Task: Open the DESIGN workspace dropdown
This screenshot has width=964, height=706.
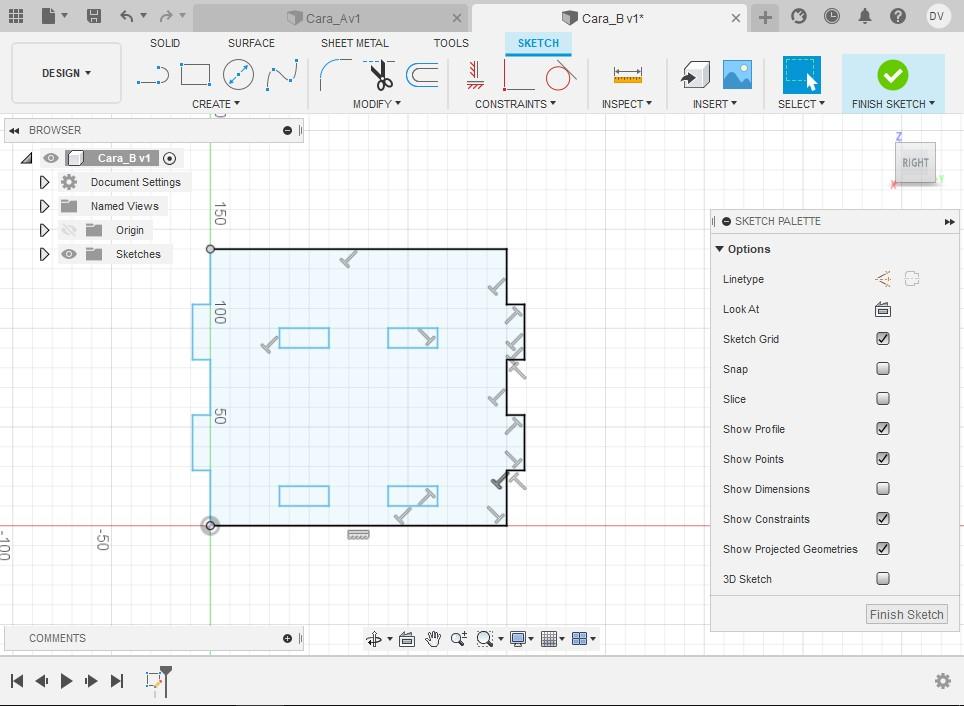Action: pos(66,73)
